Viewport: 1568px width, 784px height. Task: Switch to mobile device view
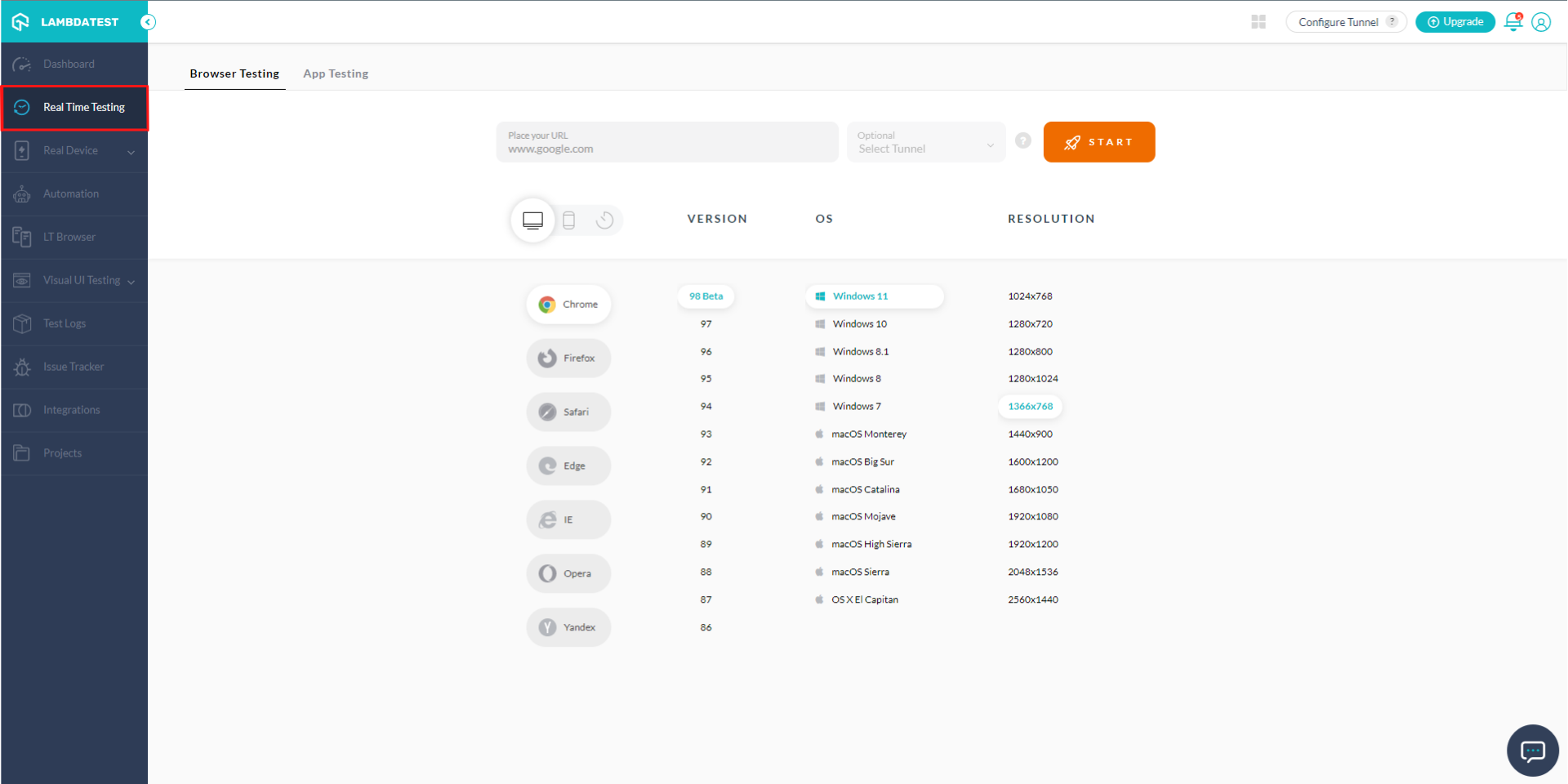(x=569, y=220)
